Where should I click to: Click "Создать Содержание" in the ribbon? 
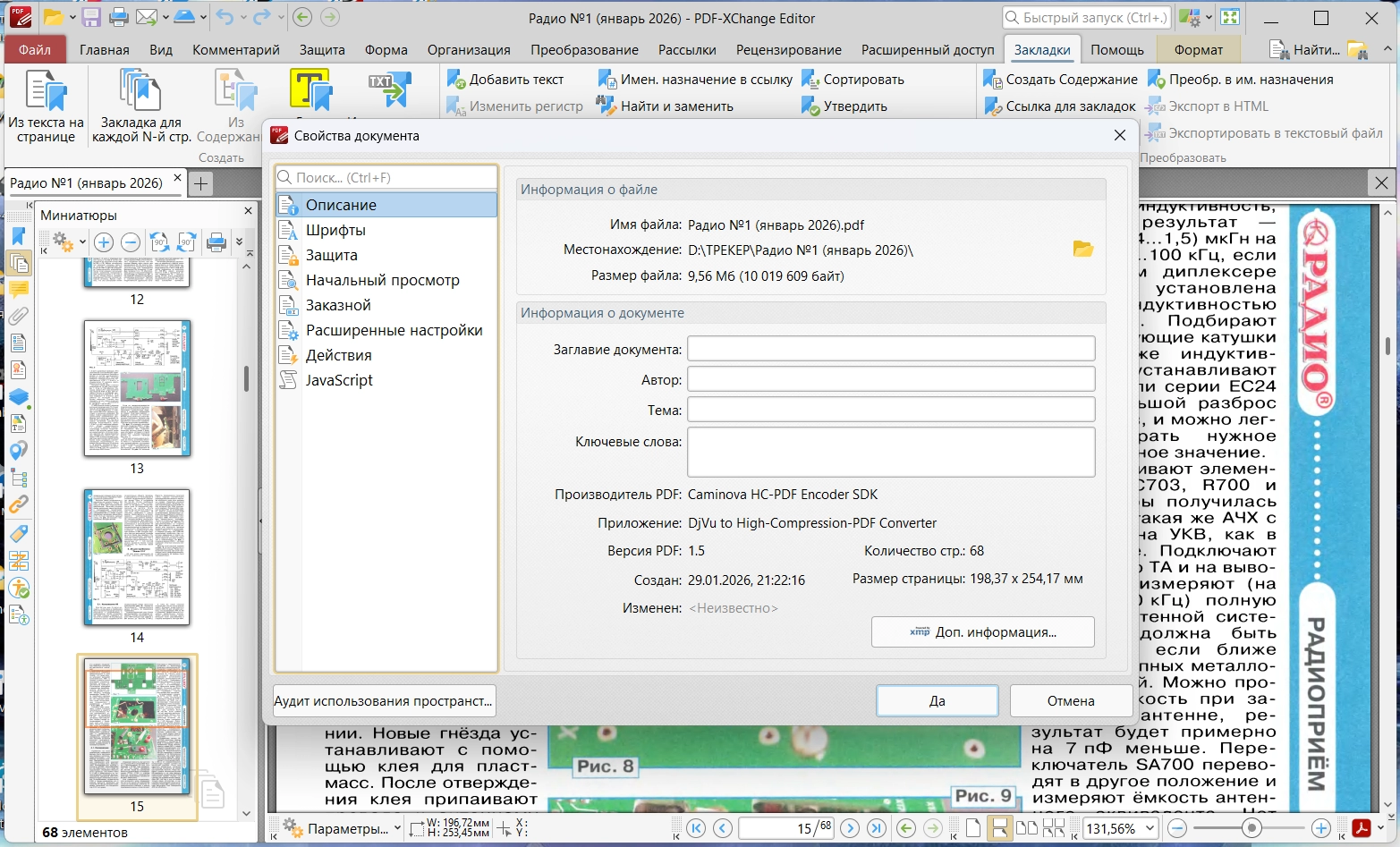pyautogui.click(x=1060, y=80)
